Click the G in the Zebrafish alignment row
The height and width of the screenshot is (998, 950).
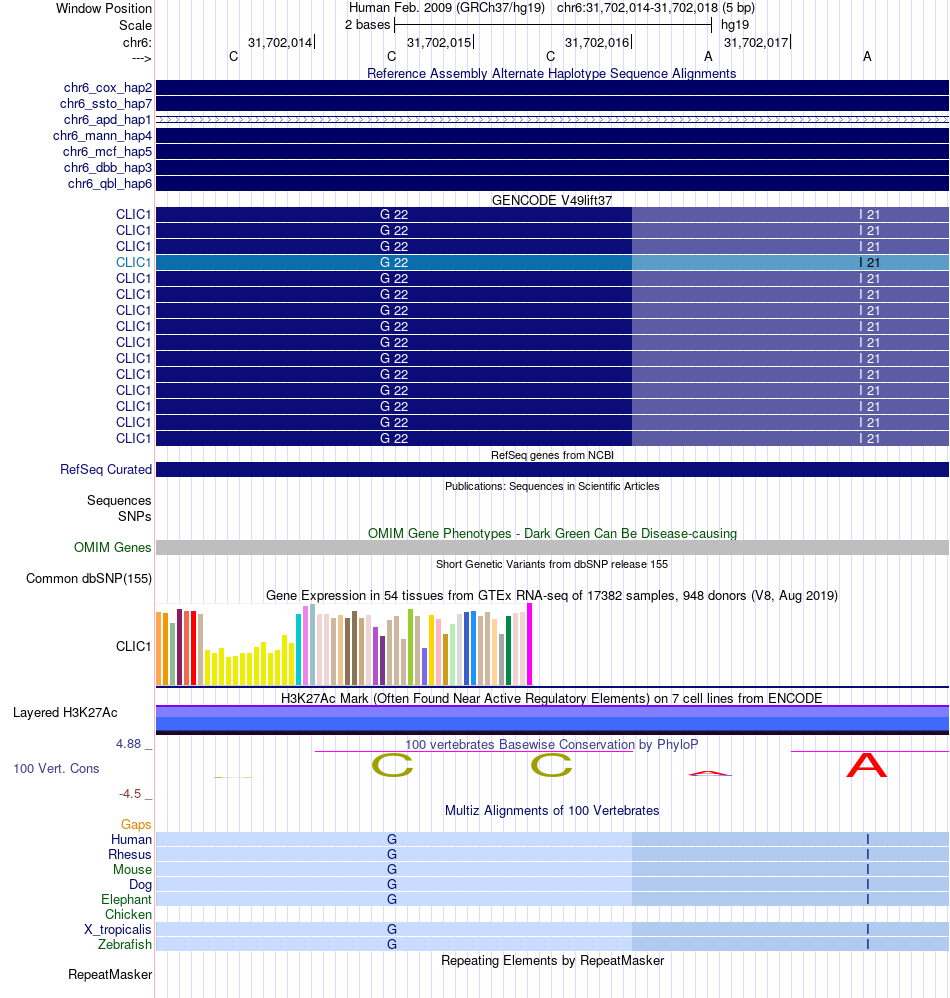click(x=392, y=945)
